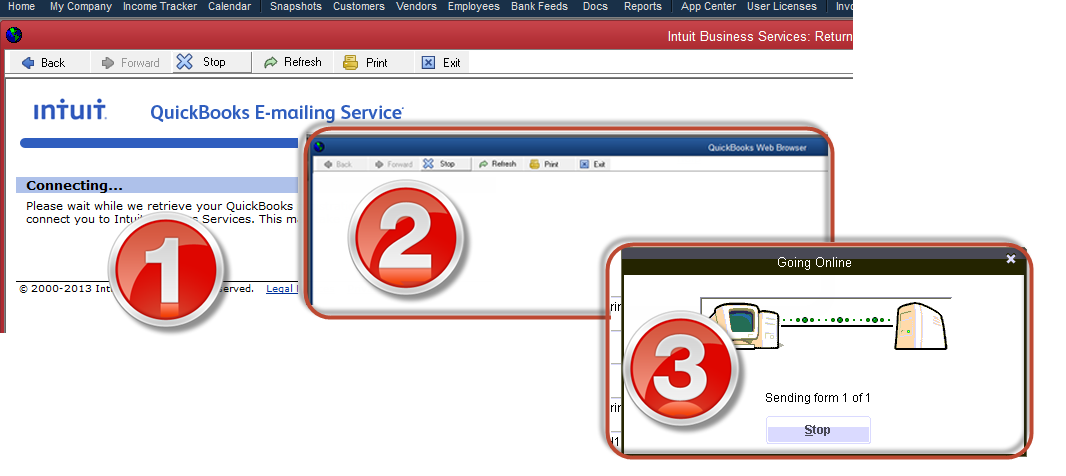Click globe icon in QuickBooks Web Browser title bar
This screenshot has width=1066, height=476.
coord(319,147)
